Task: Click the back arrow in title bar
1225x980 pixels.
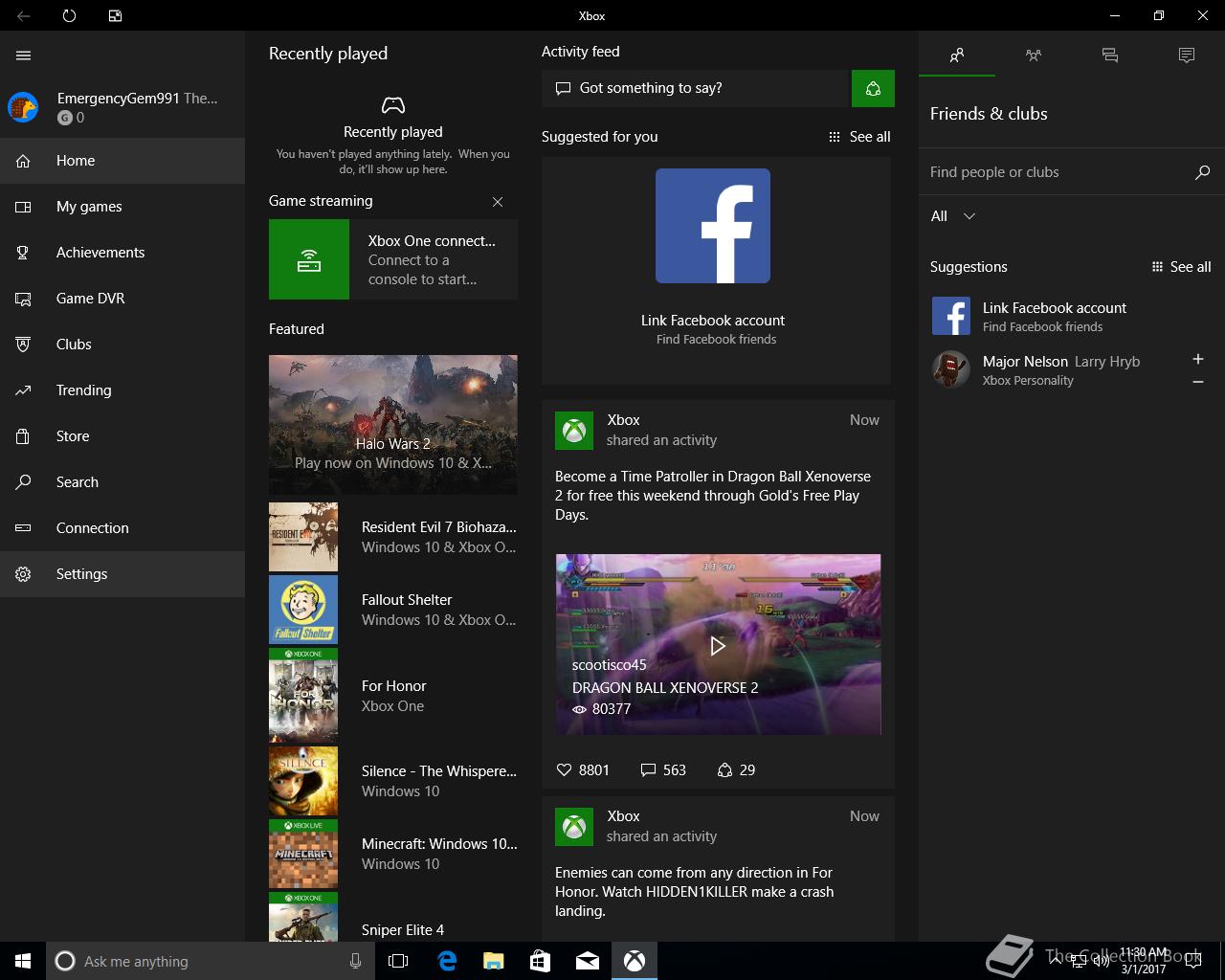Action: (x=23, y=15)
